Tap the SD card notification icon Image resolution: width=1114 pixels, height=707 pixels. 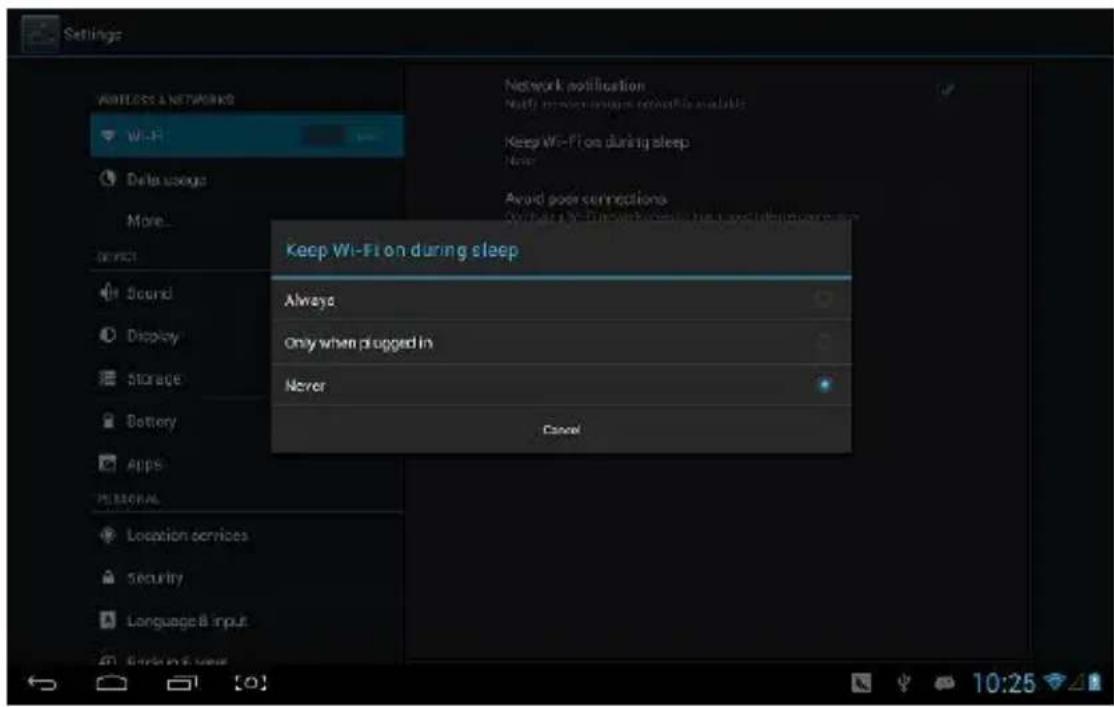tap(861, 684)
